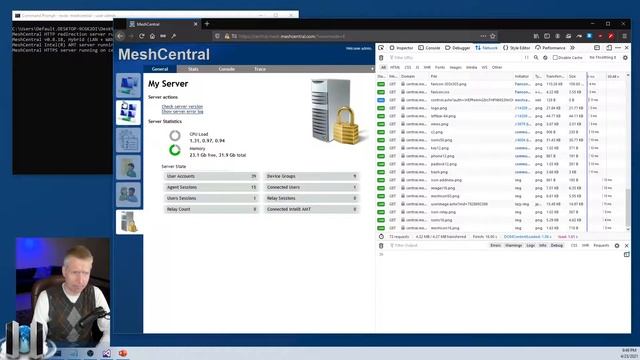Switch to the Trace tab

260,69
